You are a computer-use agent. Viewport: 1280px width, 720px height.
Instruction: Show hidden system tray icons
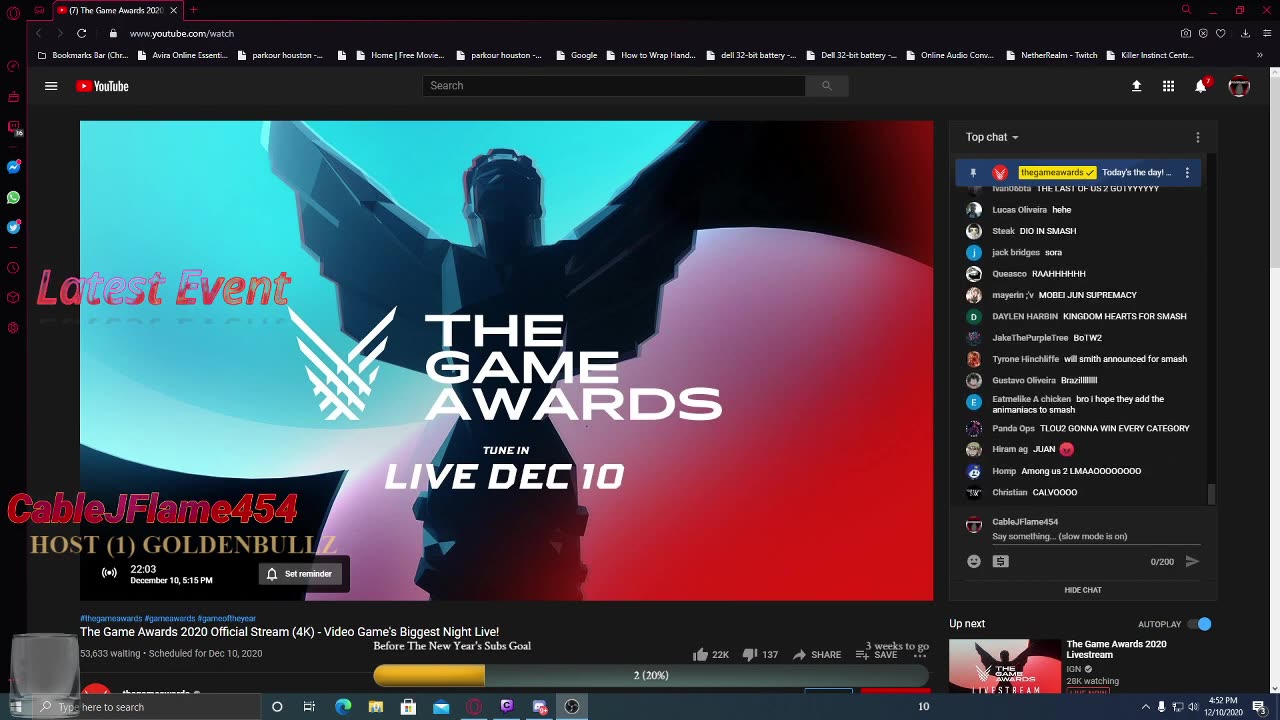[x=1145, y=707]
